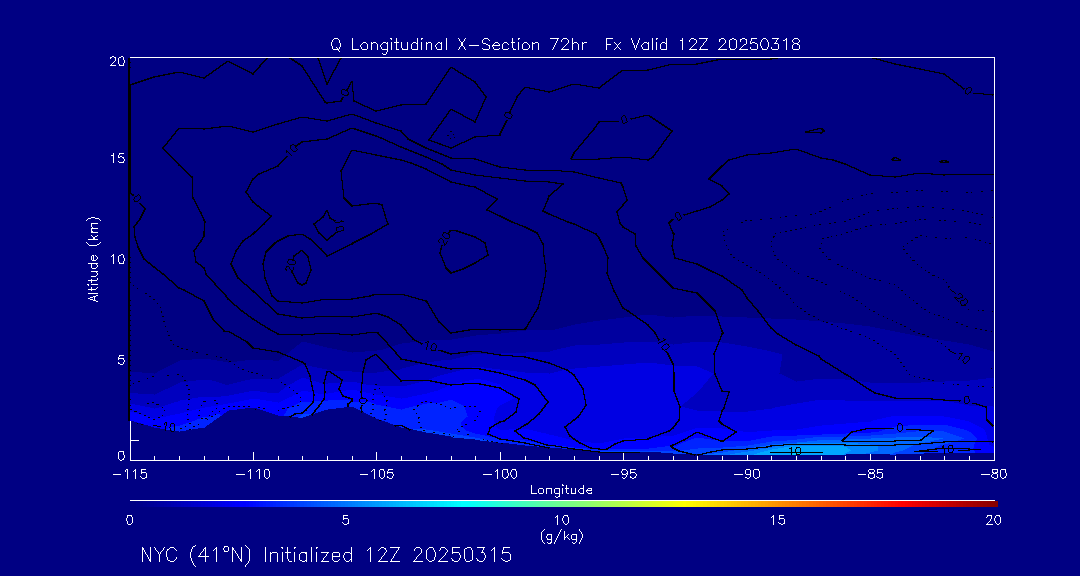
Task: Click the longitude tick label -100
Action: [500, 475]
